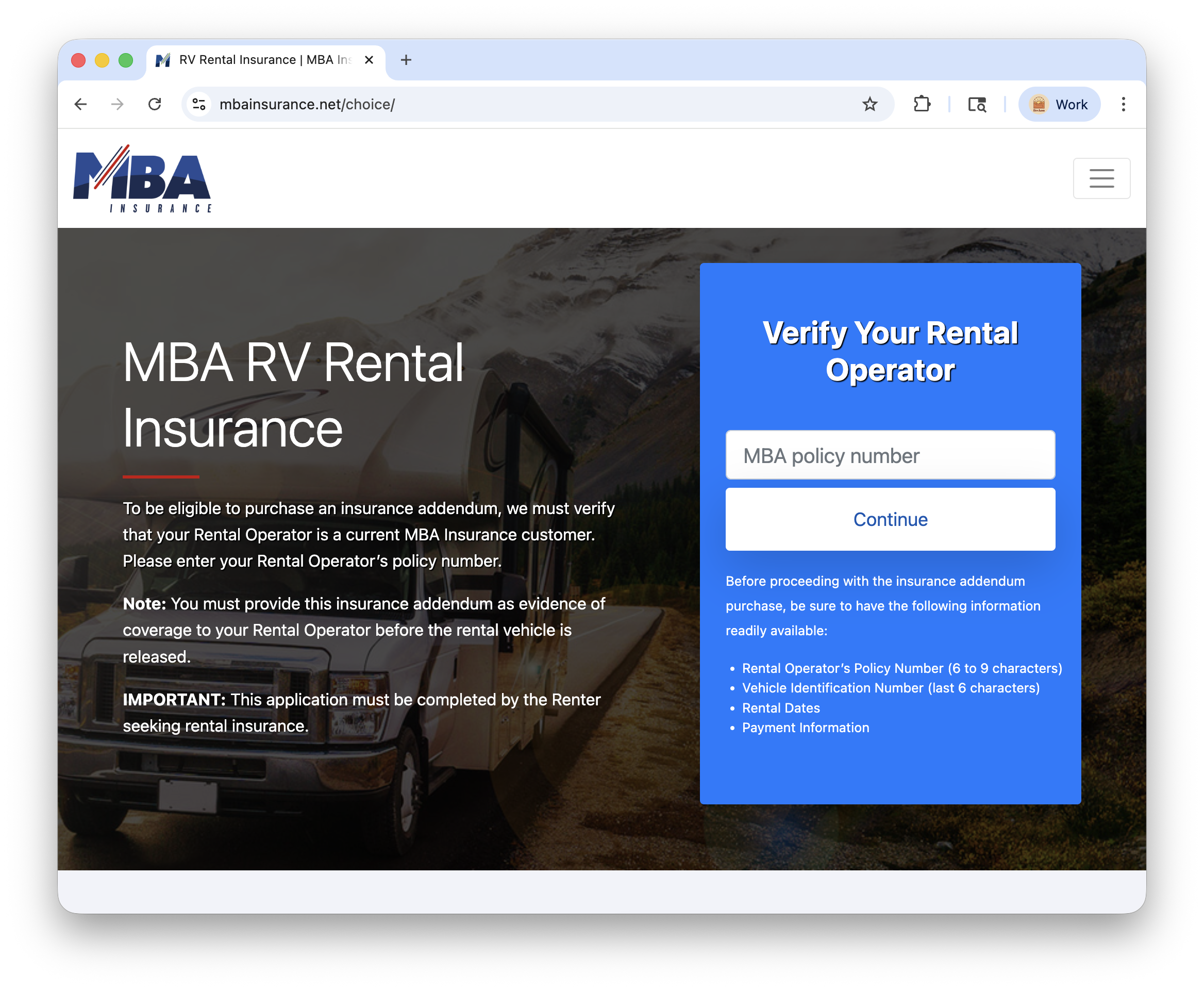Click the MBA Insurance logo
The image size is (1204, 990).
[x=143, y=178]
